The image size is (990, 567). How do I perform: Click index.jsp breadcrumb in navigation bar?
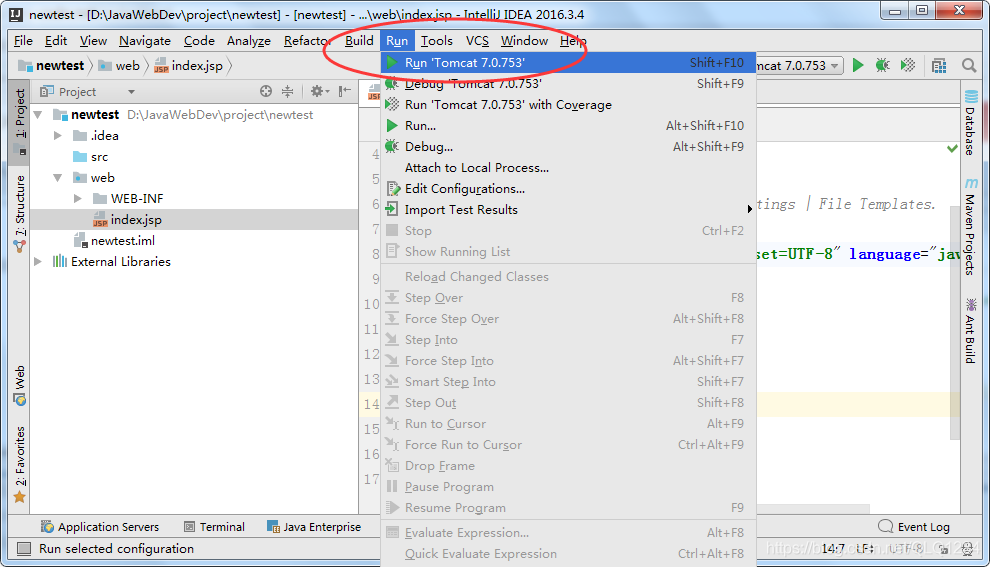click(189, 66)
